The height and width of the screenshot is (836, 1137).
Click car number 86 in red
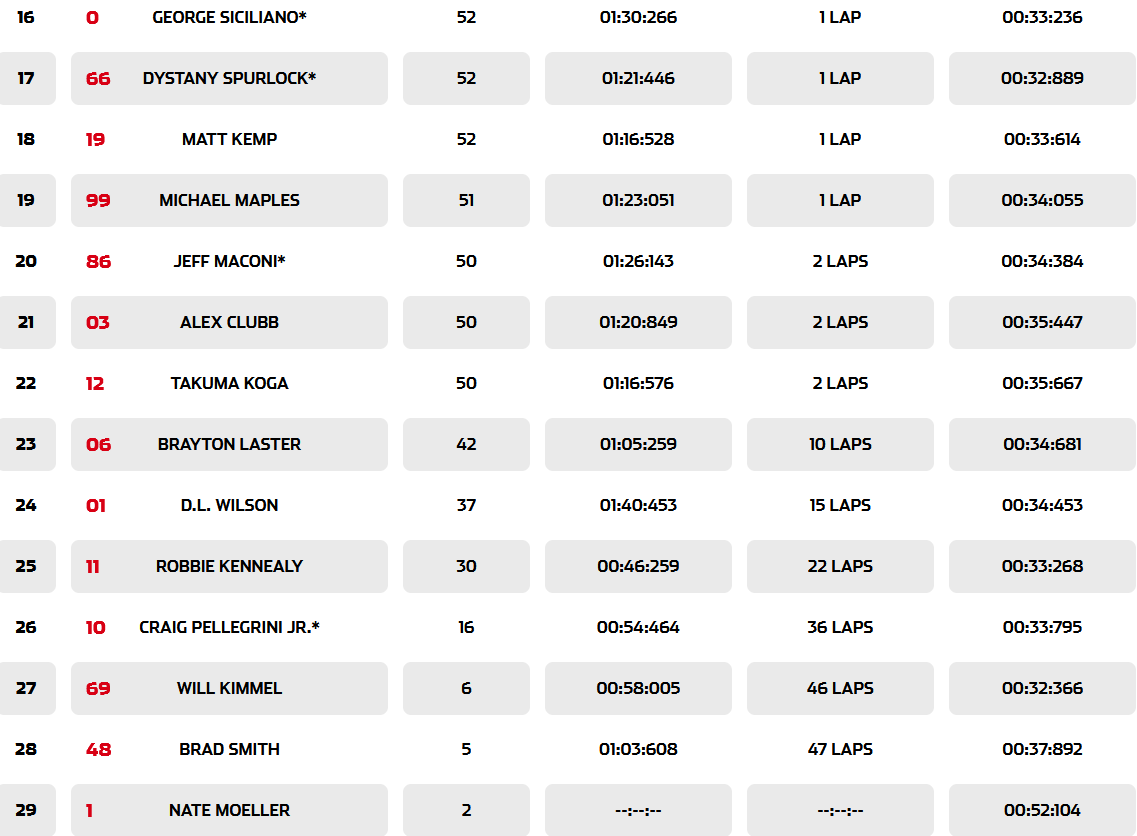(x=98, y=261)
